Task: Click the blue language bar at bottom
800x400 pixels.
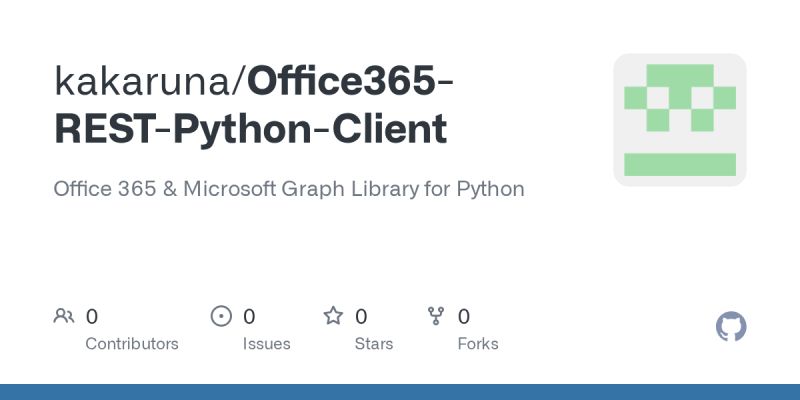Action: click(x=400, y=392)
